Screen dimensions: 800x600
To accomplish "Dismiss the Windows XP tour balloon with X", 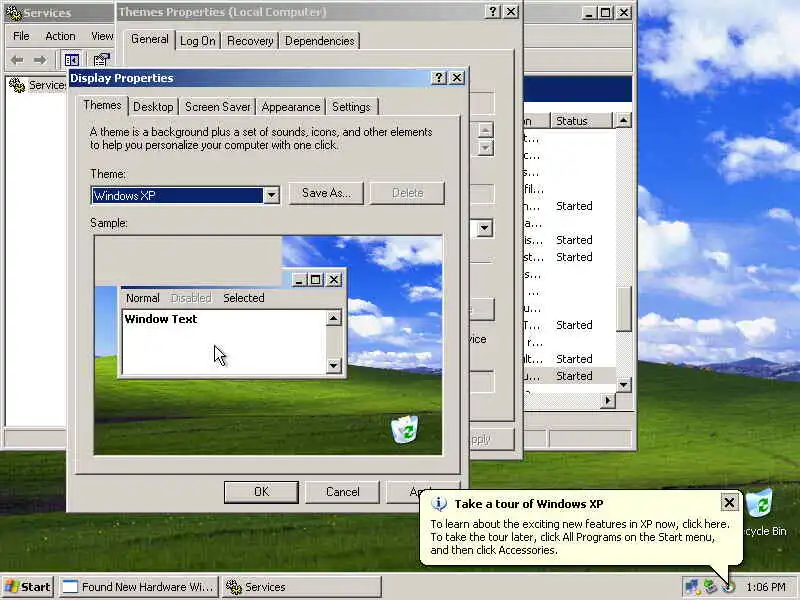I will (x=730, y=503).
